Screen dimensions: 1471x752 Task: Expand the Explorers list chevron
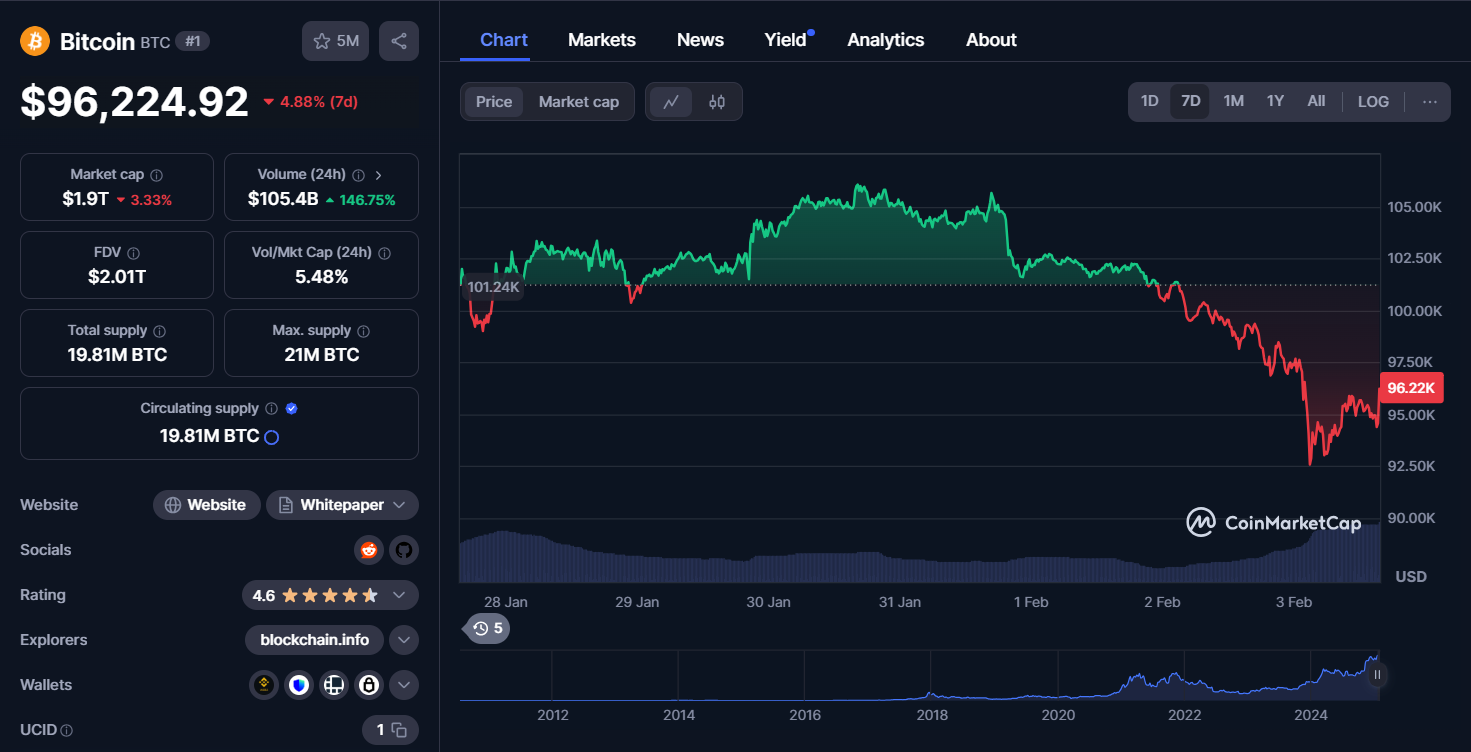[404, 640]
